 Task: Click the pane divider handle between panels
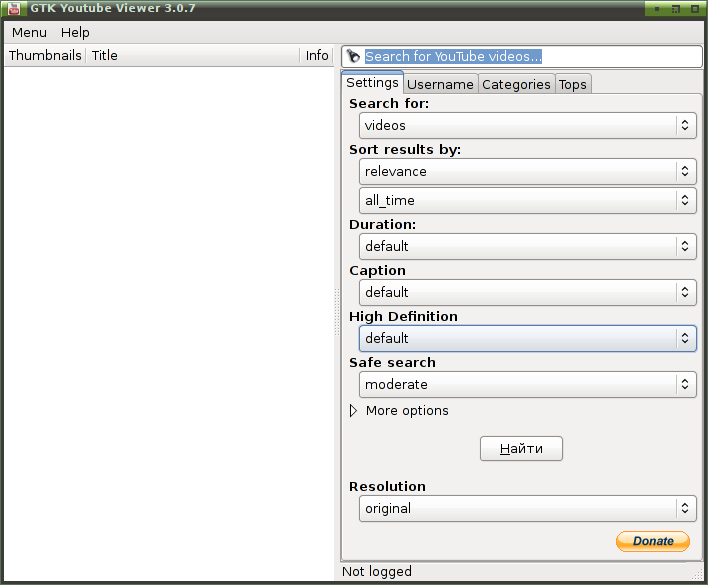pyautogui.click(x=337, y=311)
